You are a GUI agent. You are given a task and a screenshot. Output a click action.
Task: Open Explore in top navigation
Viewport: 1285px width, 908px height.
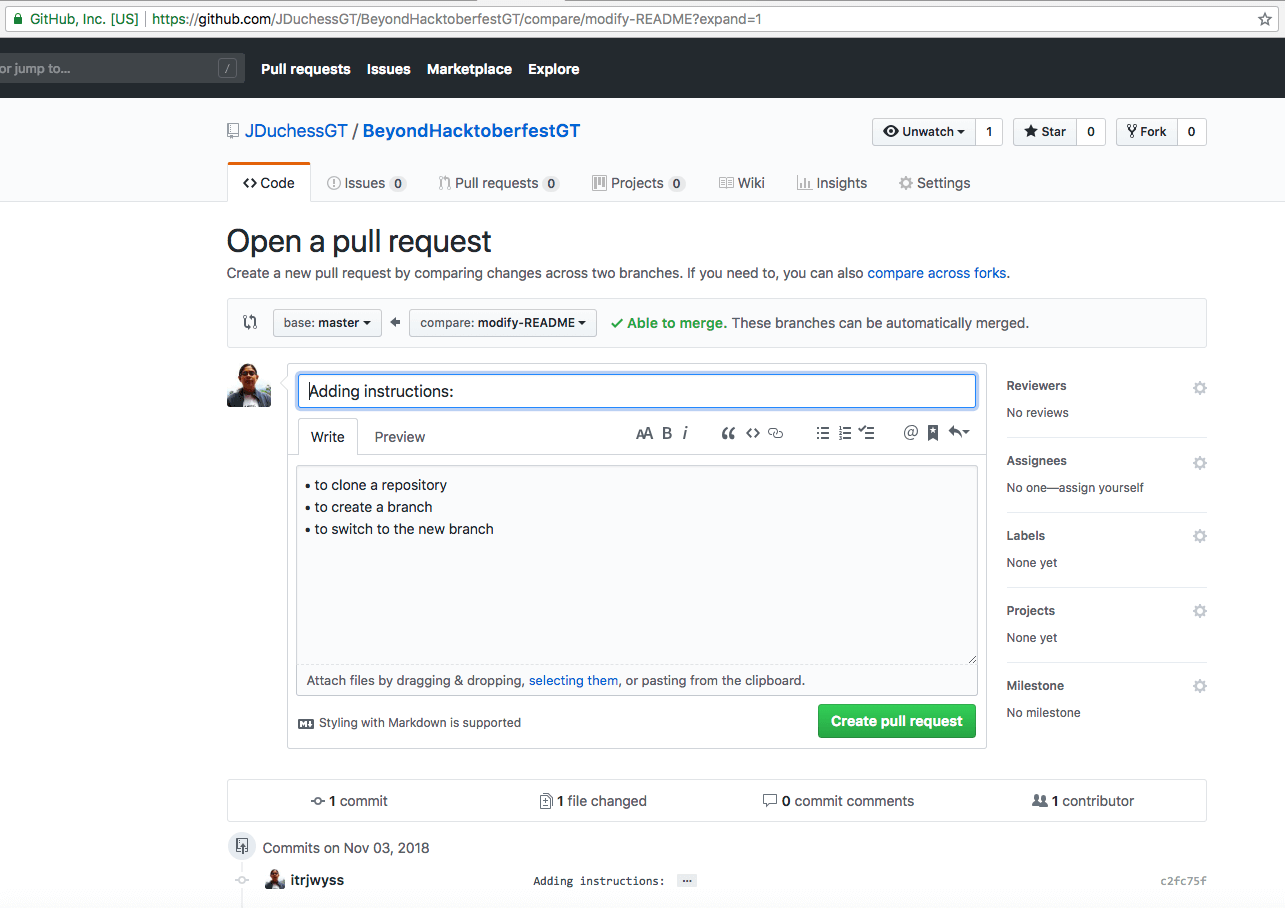click(554, 69)
